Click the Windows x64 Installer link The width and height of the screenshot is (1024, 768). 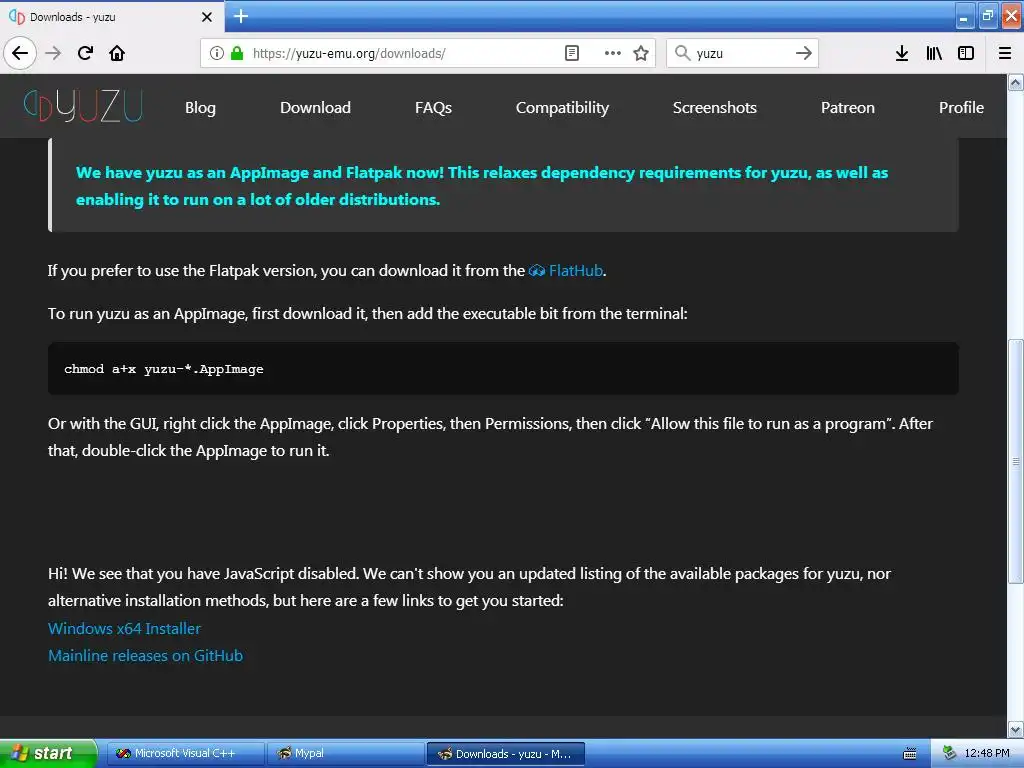pyautogui.click(x=124, y=628)
